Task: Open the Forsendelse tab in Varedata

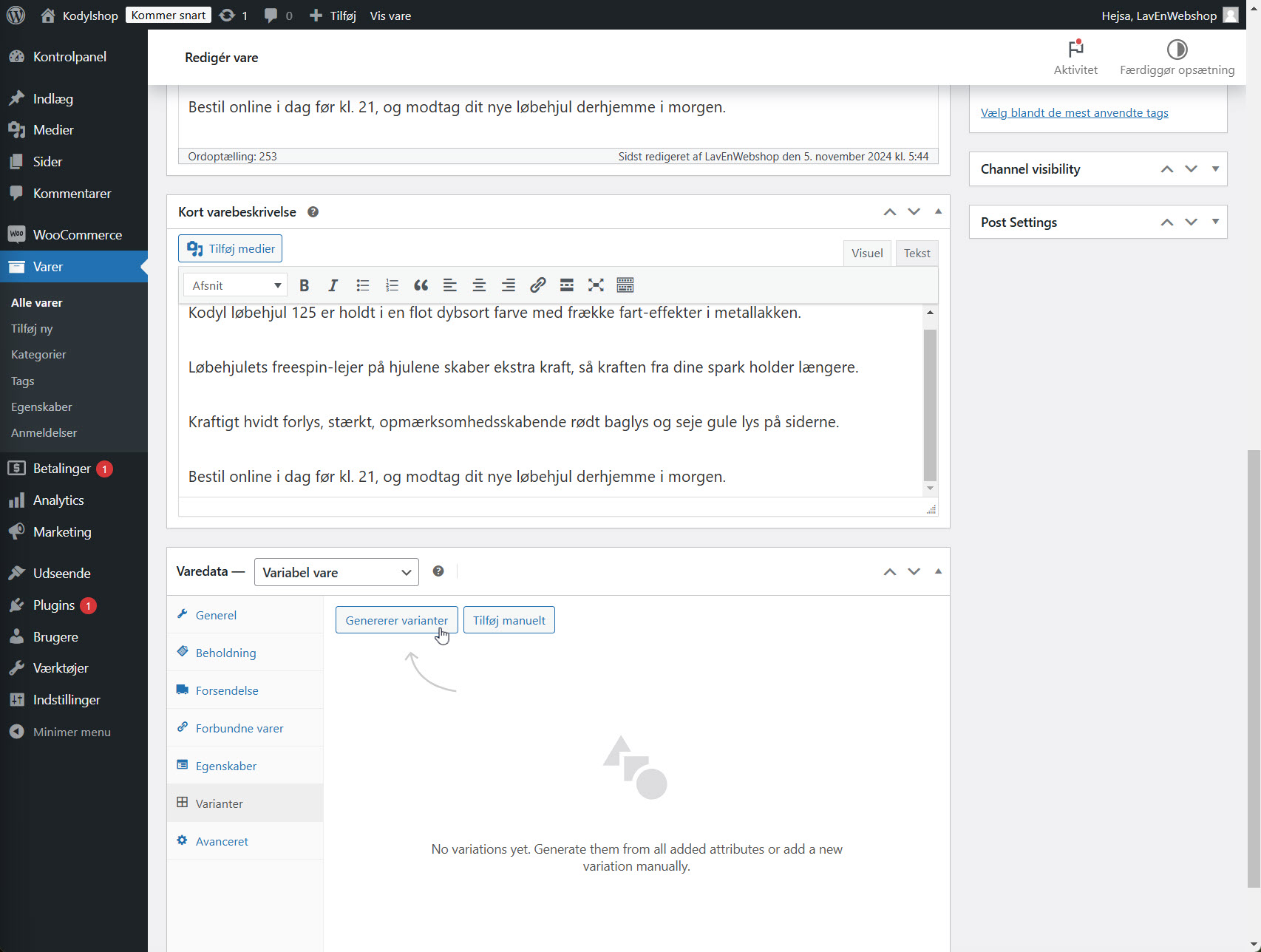Action: [x=227, y=690]
